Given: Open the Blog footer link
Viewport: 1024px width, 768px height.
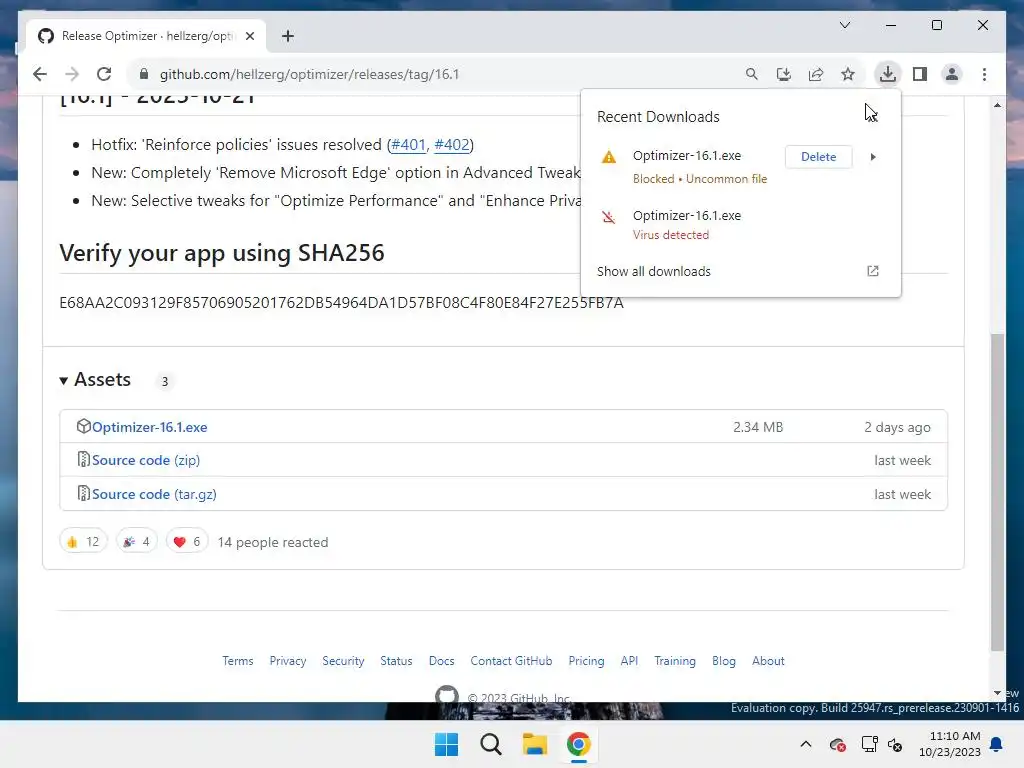Looking at the screenshot, I should 724,661.
